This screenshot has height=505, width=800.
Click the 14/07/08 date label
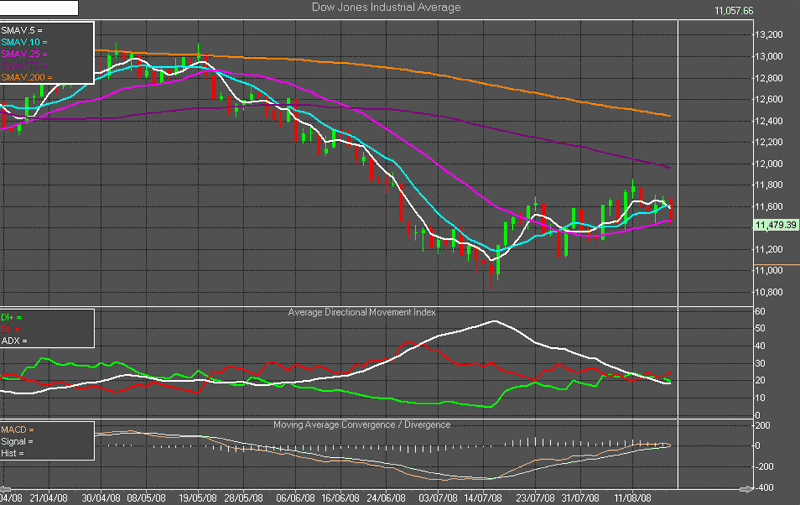point(483,498)
